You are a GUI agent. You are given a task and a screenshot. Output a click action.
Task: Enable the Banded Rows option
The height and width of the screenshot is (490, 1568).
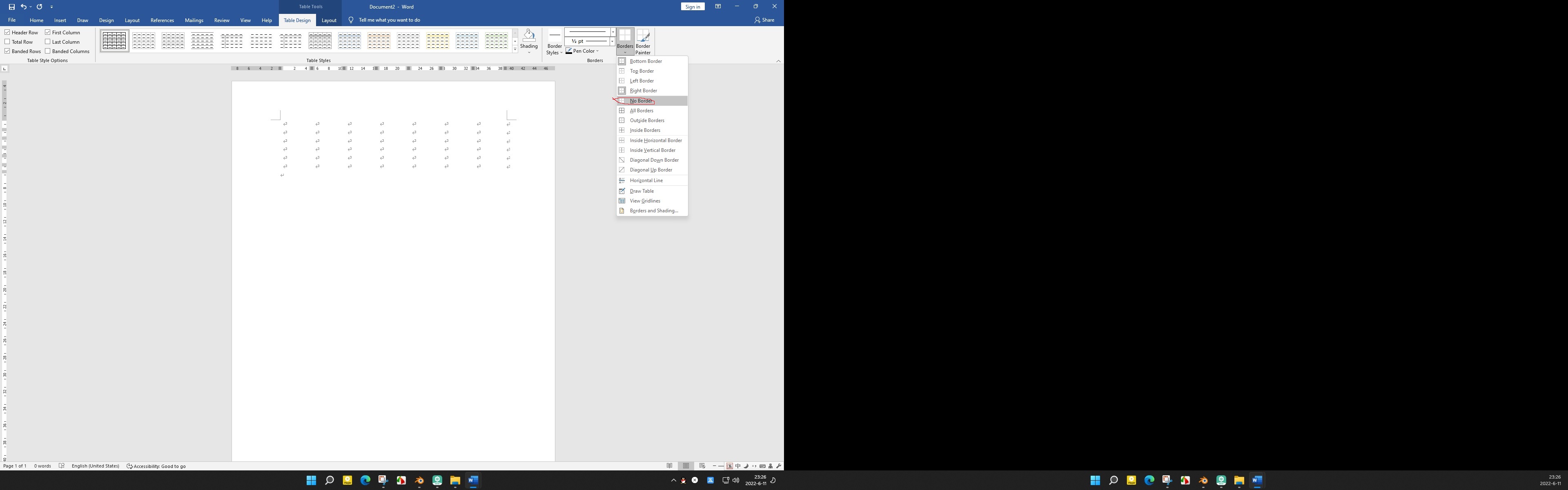7,51
